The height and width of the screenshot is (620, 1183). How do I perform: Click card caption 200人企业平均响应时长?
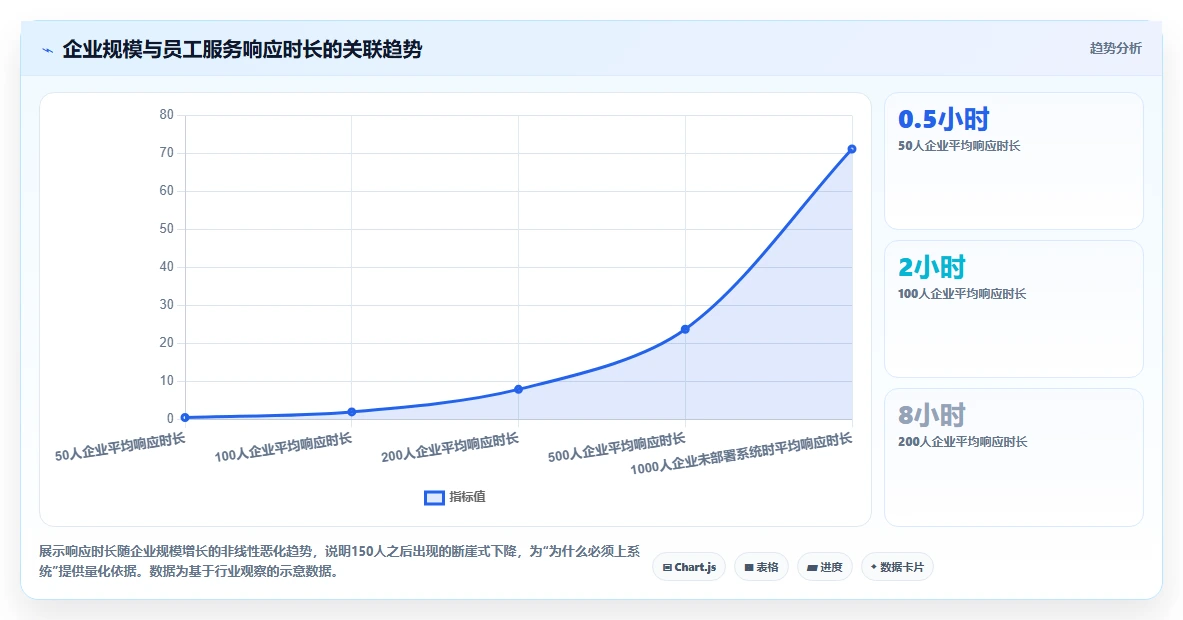[x=963, y=441]
